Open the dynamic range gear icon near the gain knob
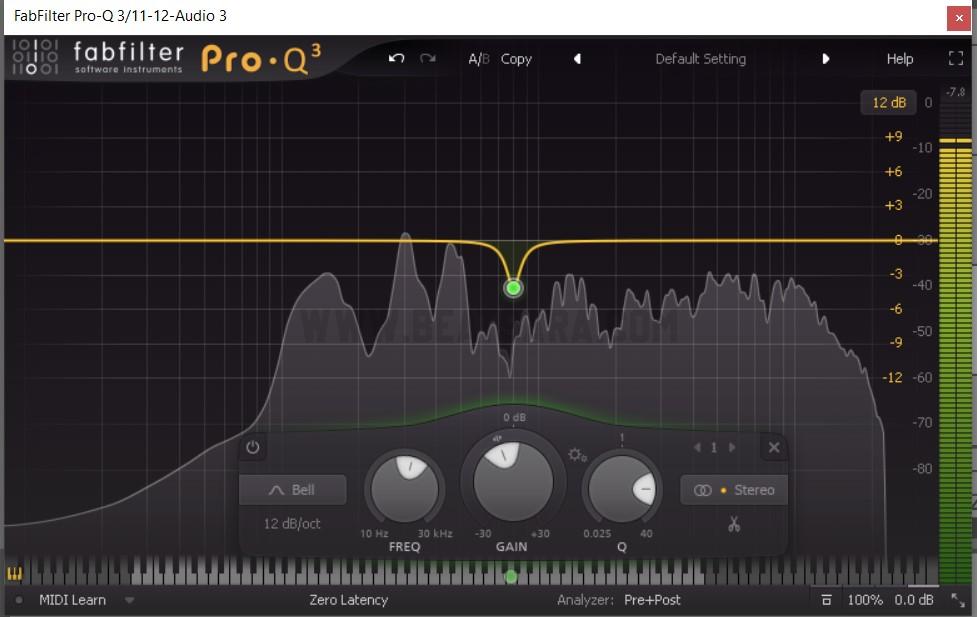Image resolution: width=977 pixels, height=617 pixels. click(x=577, y=455)
